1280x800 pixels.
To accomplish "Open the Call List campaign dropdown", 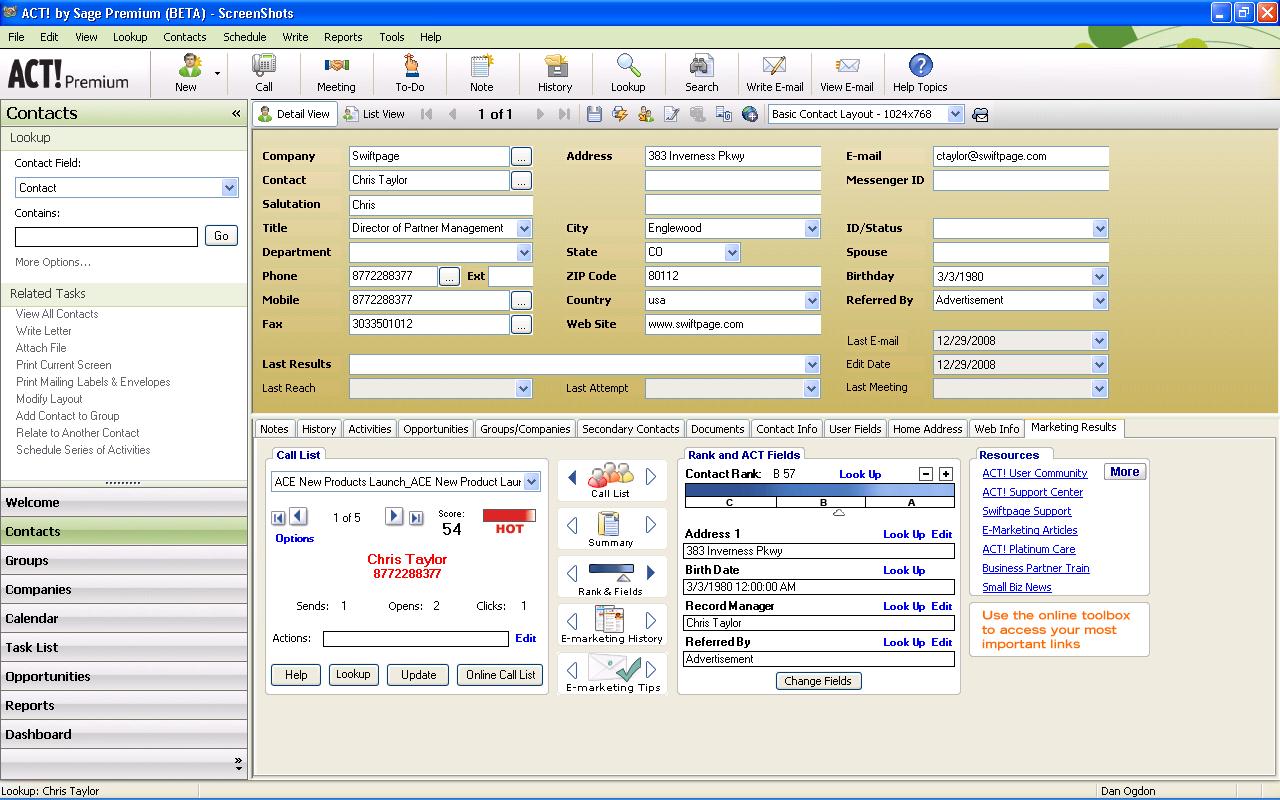I will click(x=531, y=482).
